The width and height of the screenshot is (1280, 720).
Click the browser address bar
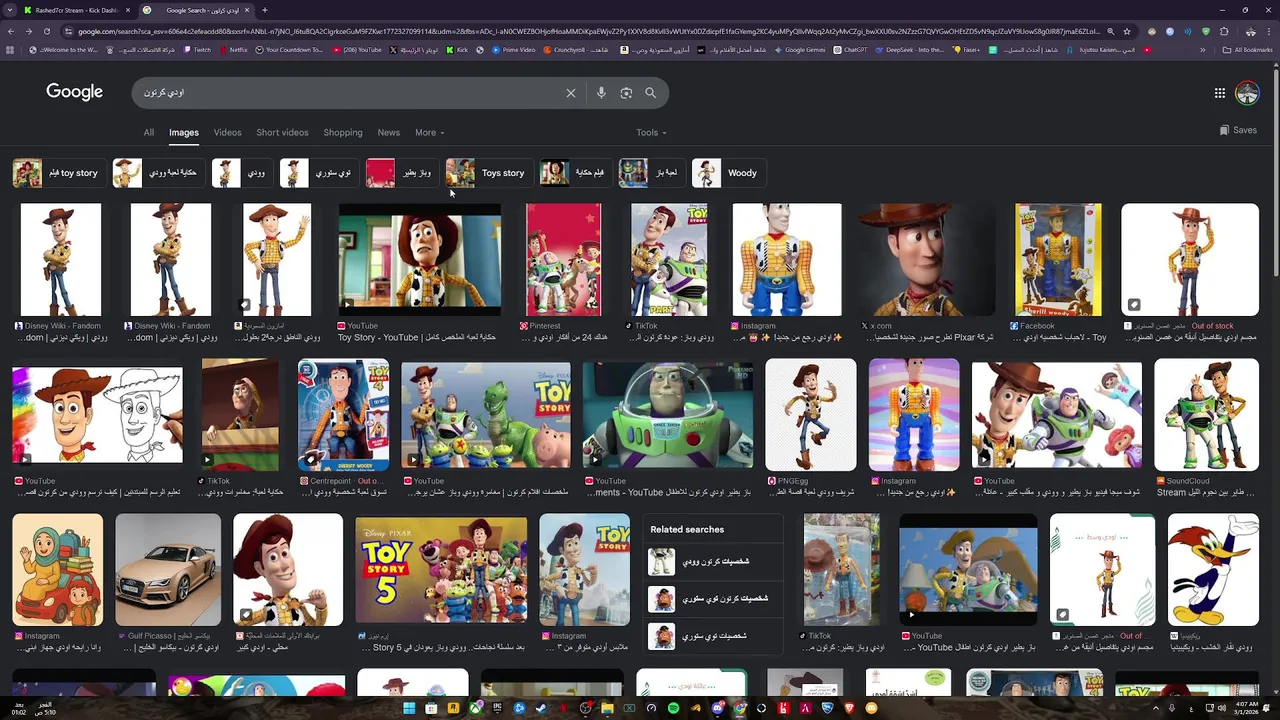tap(580, 31)
